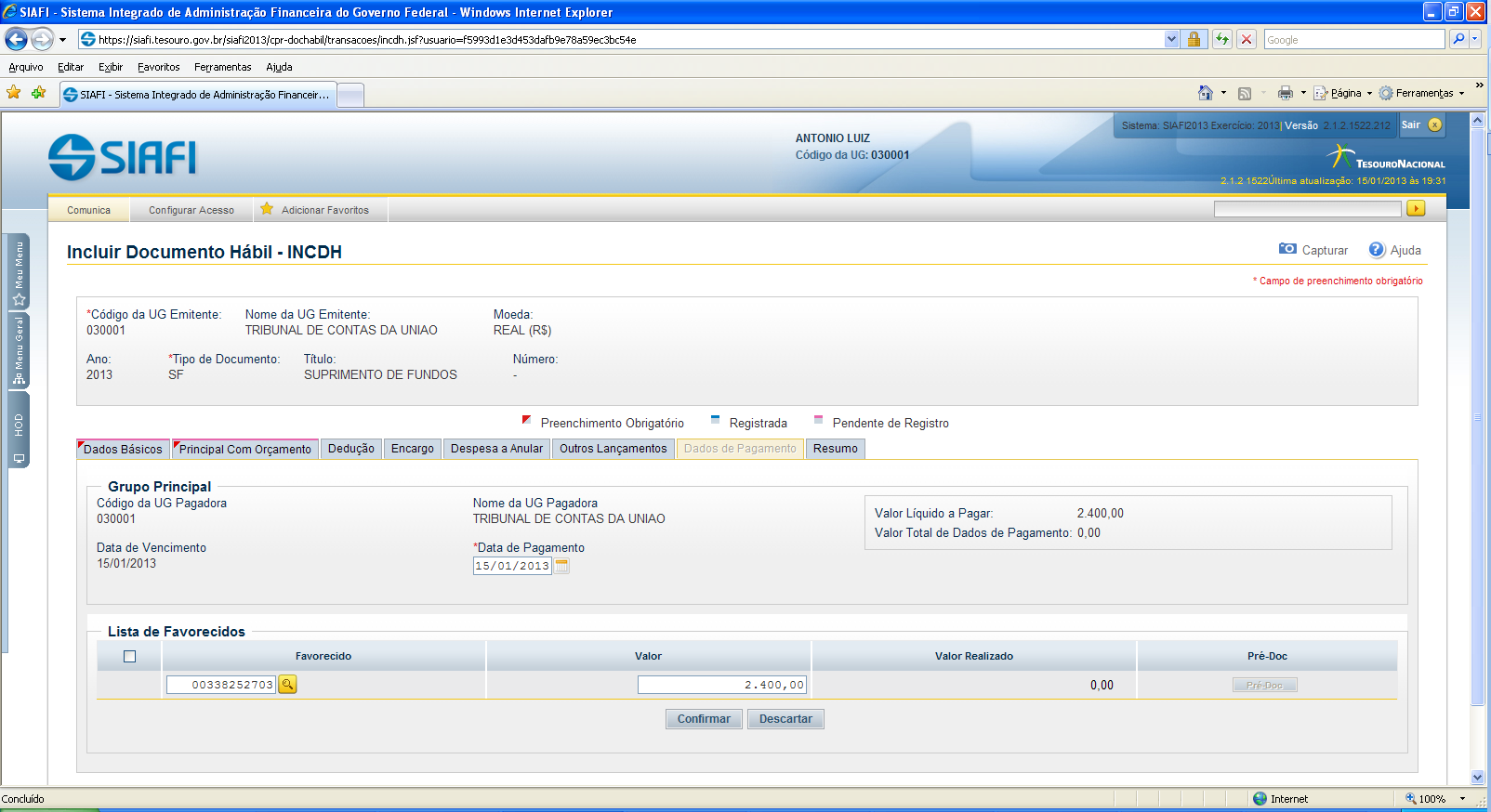Click Adicionar Favoritos link

(x=322, y=210)
